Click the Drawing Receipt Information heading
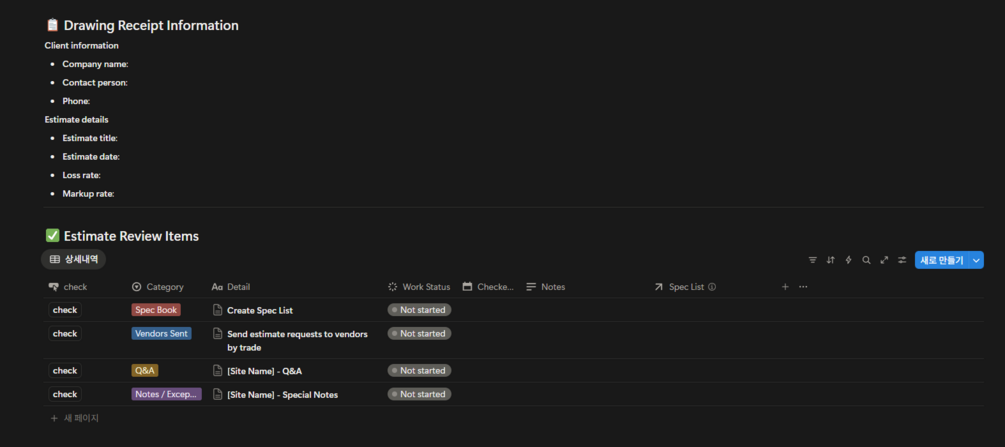Image resolution: width=1005 pixels, height=447 pixels. tap(151, 26)
